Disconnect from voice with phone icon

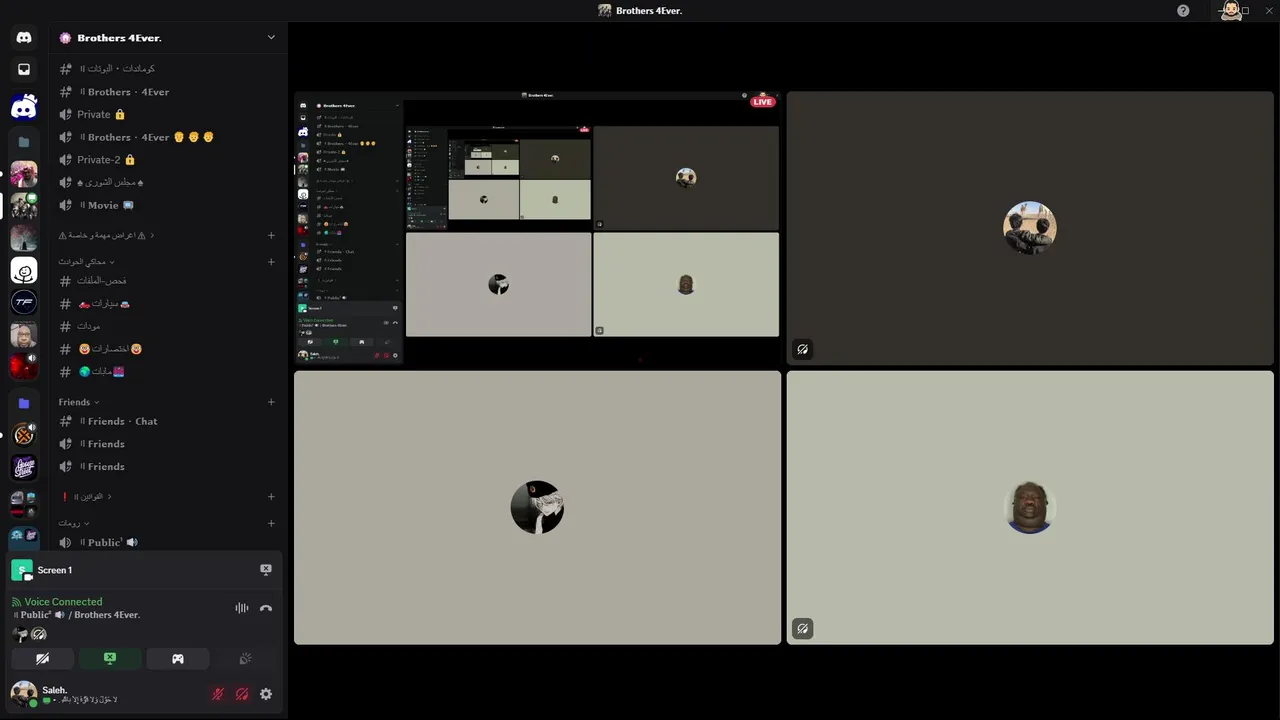click(x=266, y=608)
